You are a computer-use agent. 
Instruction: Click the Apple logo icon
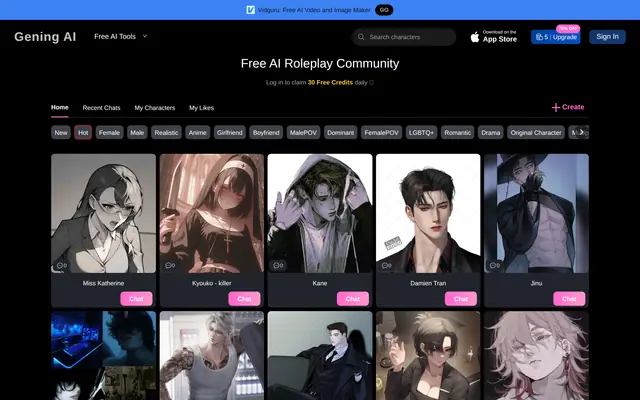(475, 37)
